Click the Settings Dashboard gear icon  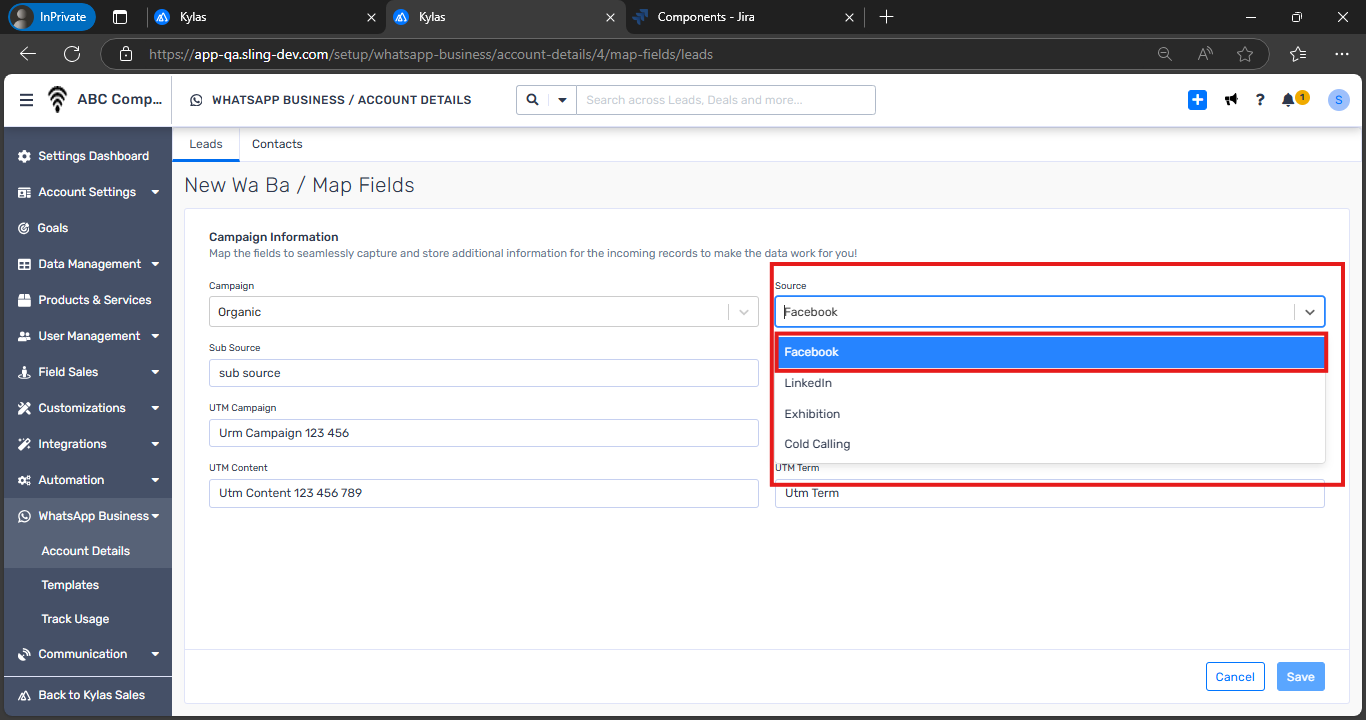click(25, 156)
